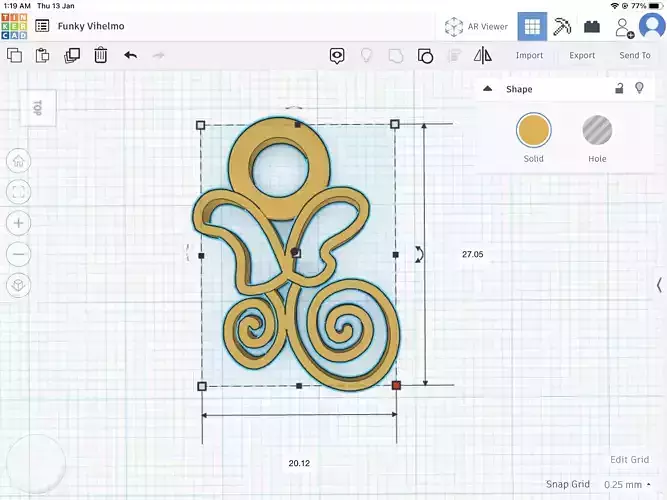The height and width of the screenshot is (500, 667).
Task: Switch to Bricks mode
Action: coord(592,27)
